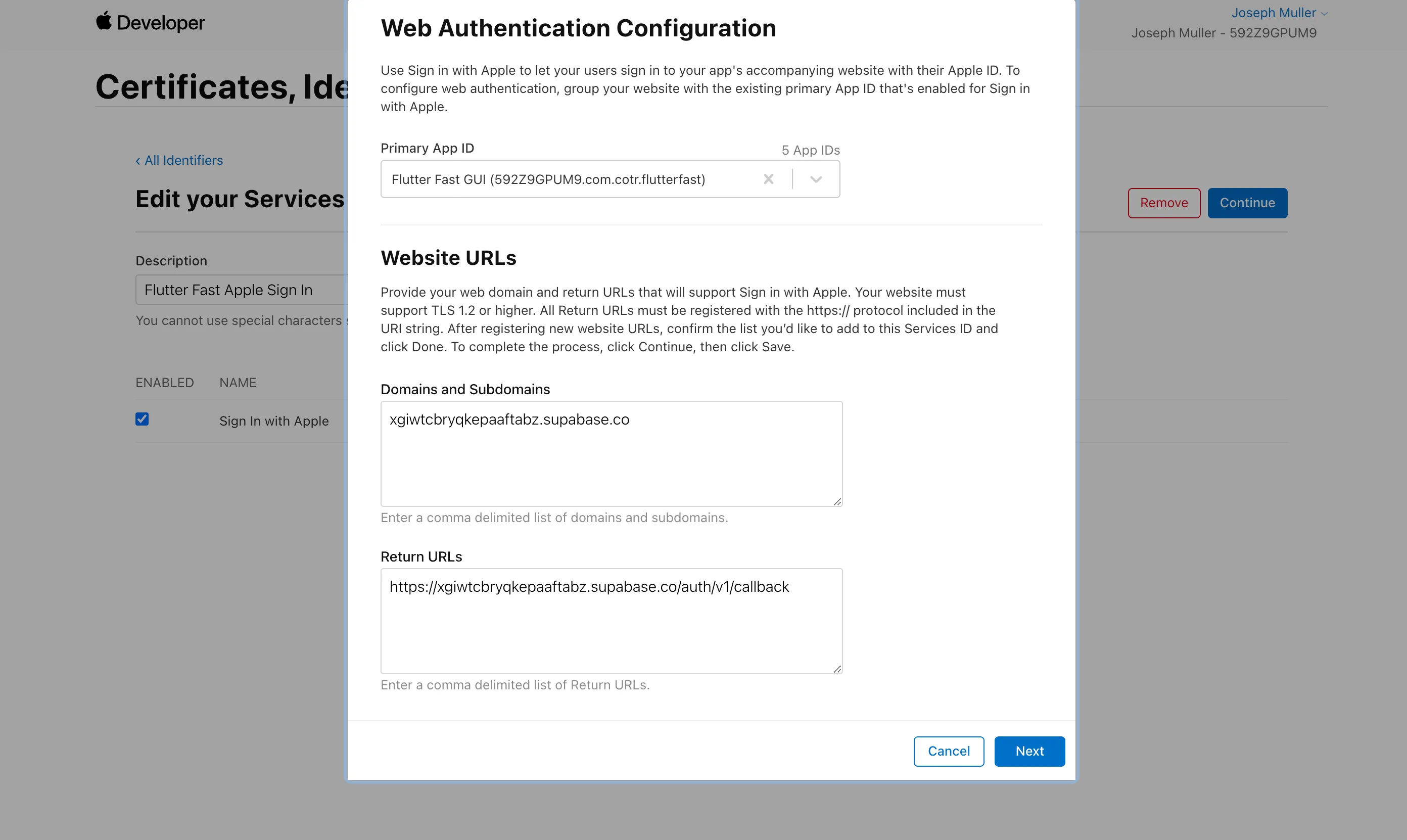This screenshot has height=840, width=1407.
Task: Cancel the Web Authentication Configuration dialog
Action: pos(949,751)
